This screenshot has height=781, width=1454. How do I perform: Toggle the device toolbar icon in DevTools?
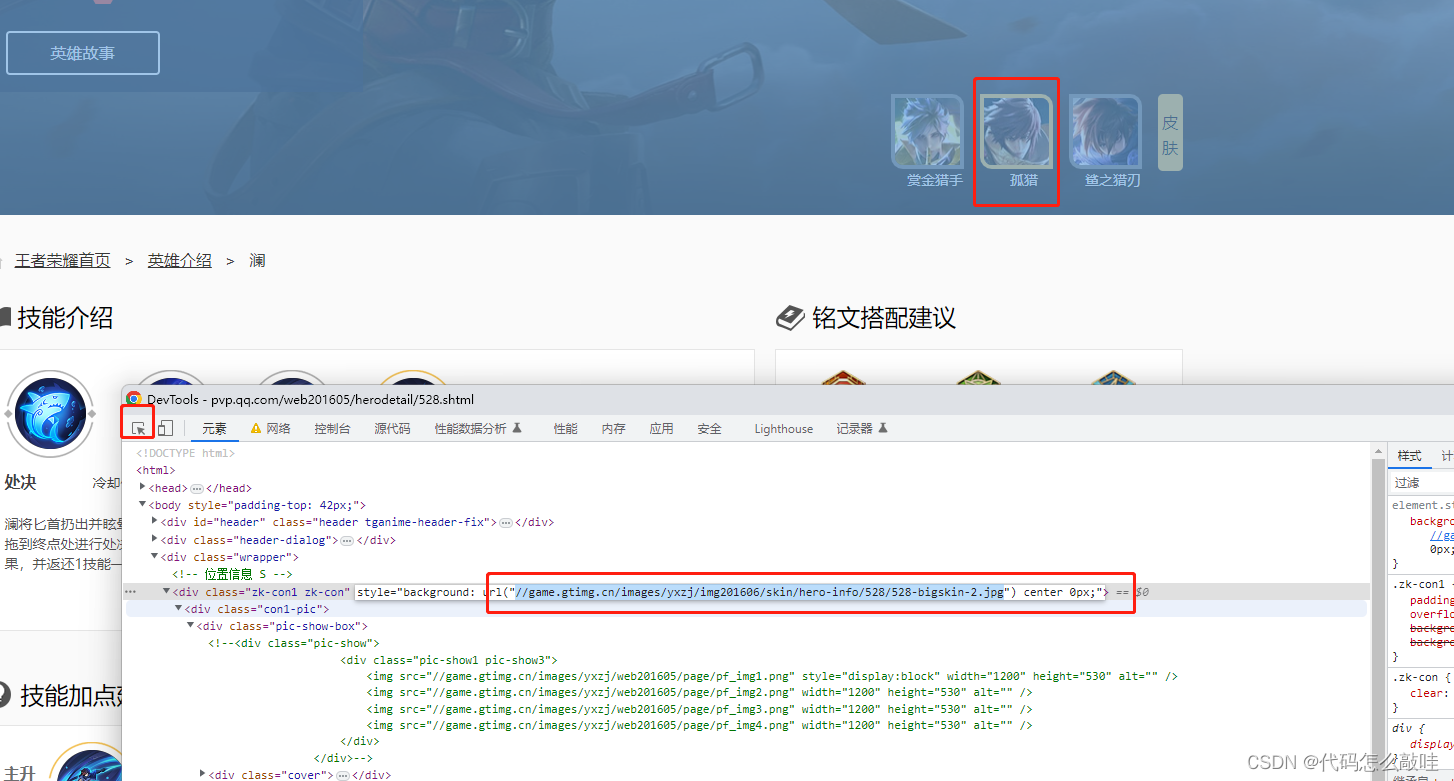click(165, 428)
